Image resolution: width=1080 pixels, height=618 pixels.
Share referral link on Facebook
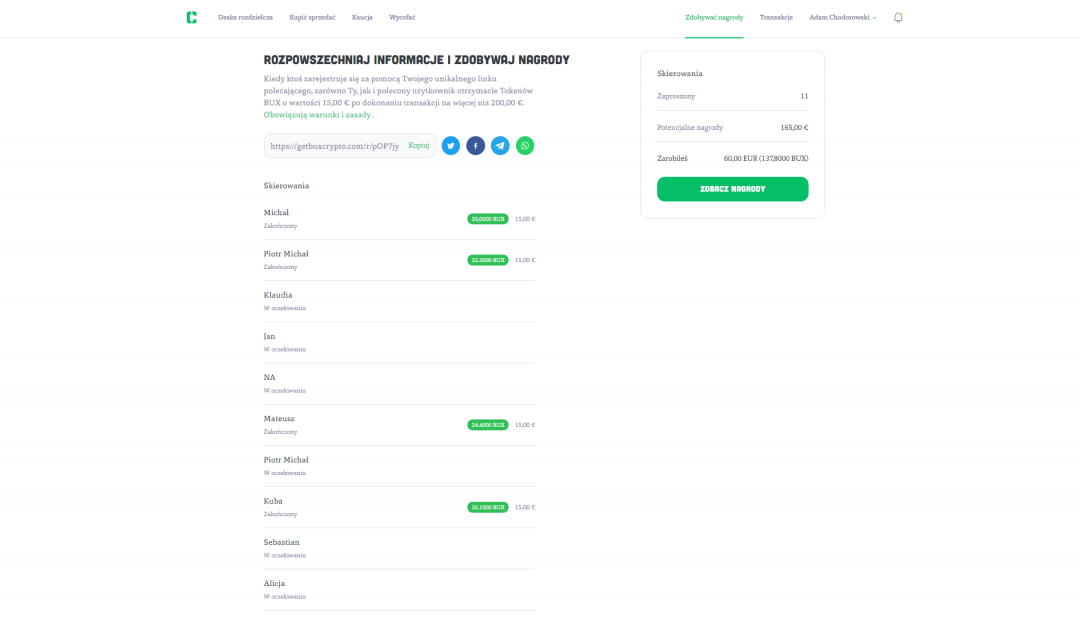[x=475, y=146]
